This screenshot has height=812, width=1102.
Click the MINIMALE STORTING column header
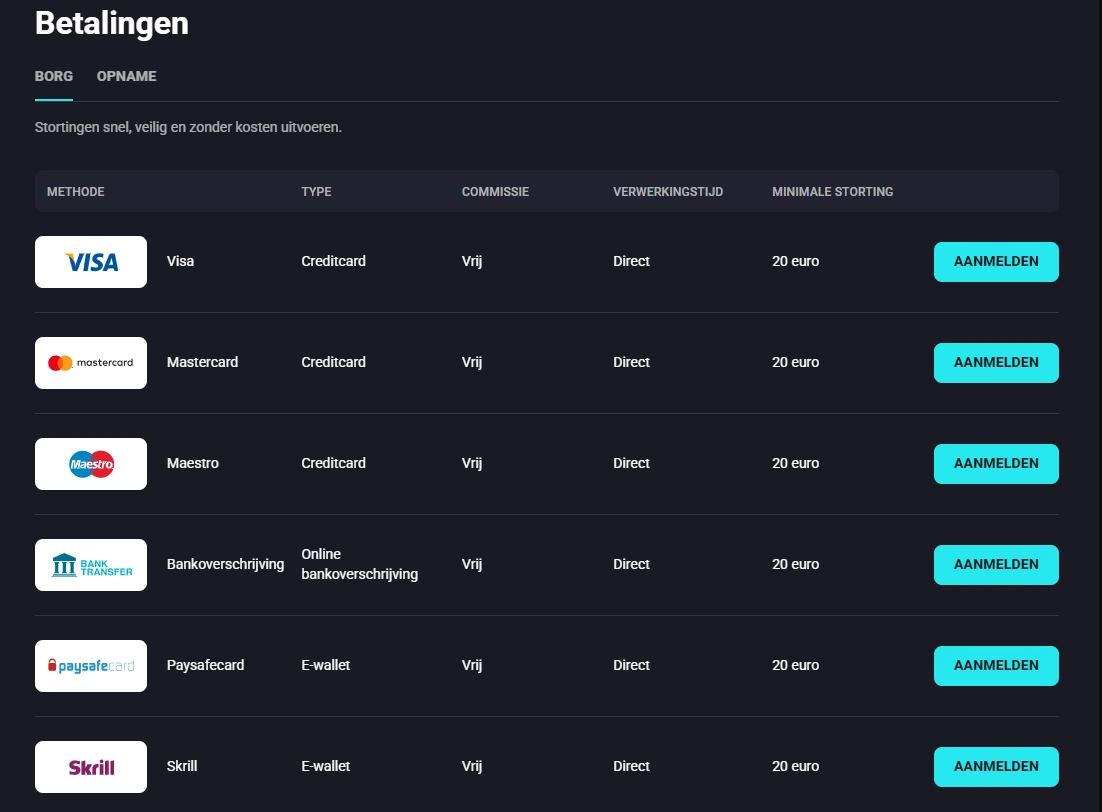click(x=833, y=192)
